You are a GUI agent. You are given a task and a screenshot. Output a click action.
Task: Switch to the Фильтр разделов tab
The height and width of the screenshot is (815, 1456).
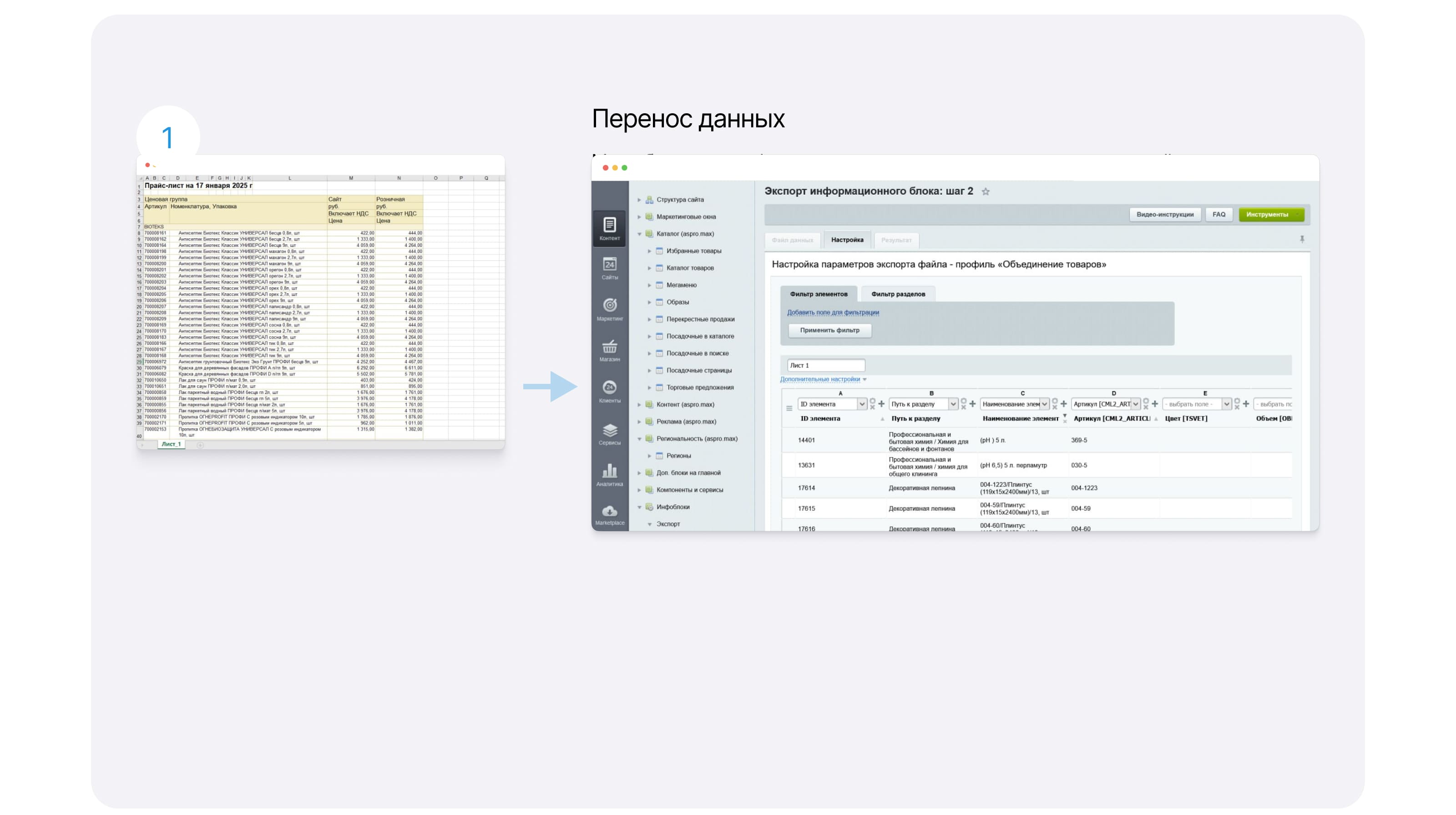[x=898, y=294]
